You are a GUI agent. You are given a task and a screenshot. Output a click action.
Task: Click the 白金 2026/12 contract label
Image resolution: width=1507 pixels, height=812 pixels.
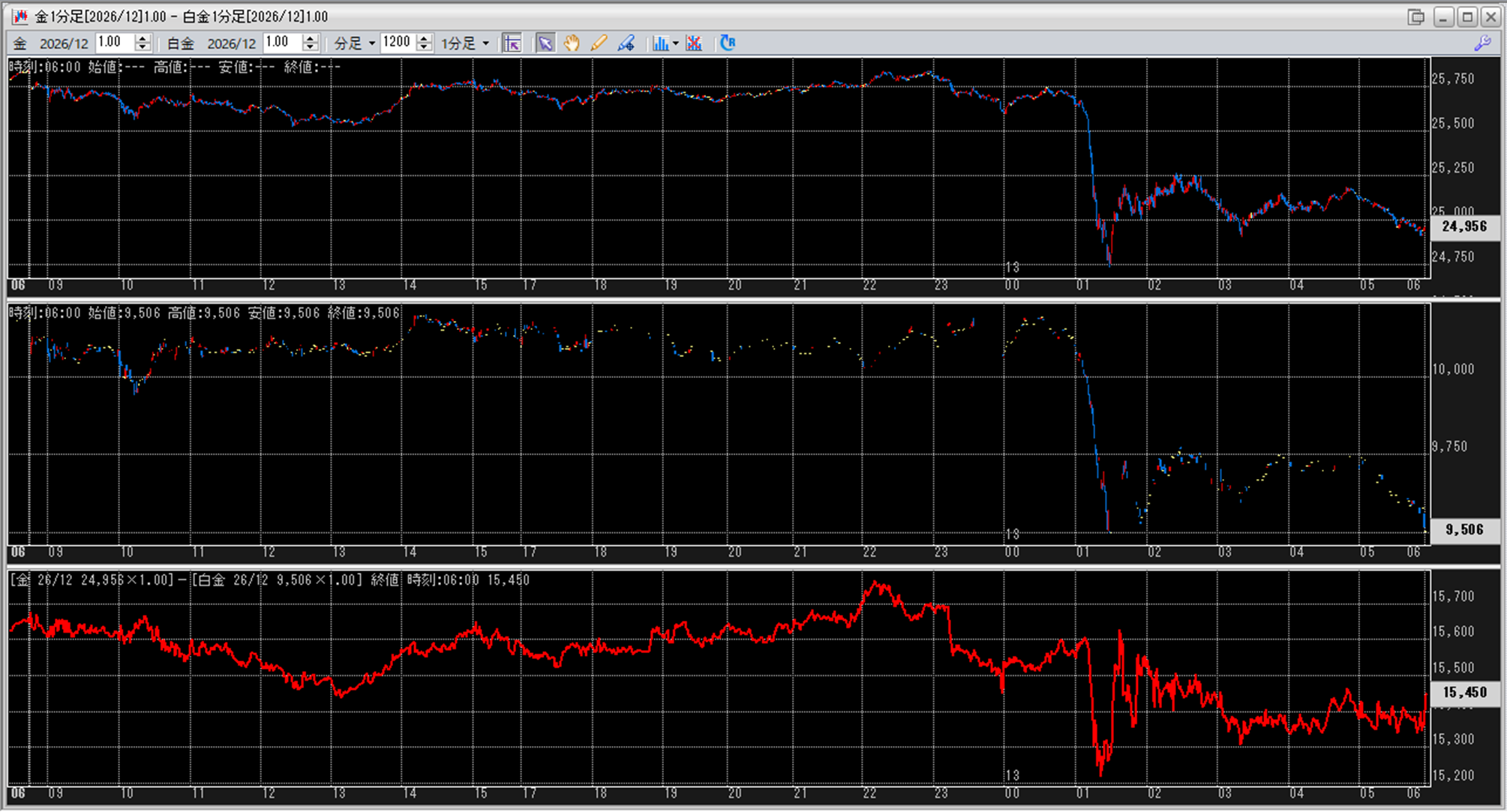tap(230, 43)
